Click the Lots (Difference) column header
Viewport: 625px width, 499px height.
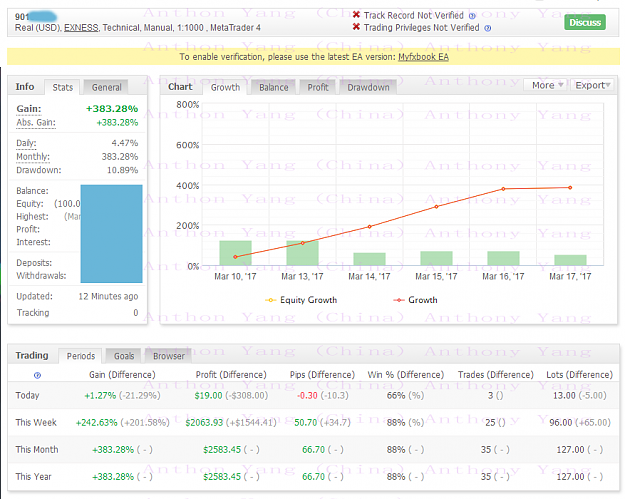point(580,375)
